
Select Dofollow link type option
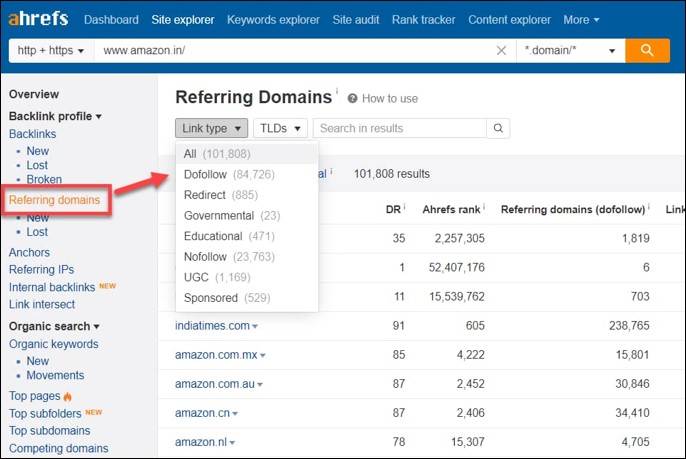tap(246, 175)
